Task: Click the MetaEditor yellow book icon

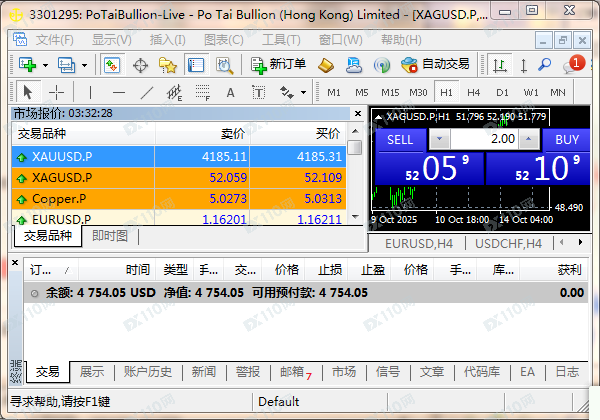Action: click(325, 64)
